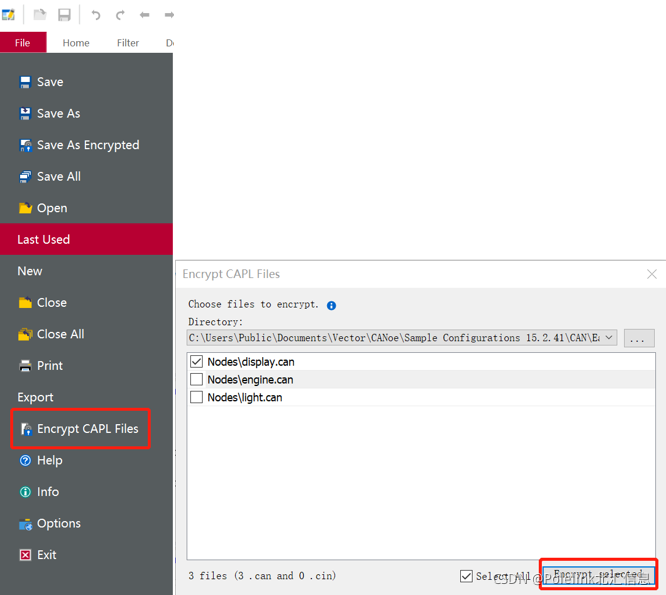Screen dimensions: 666x595
Task: Choose Save As Encrypted menu entry
Action: [x=86, y=145]
